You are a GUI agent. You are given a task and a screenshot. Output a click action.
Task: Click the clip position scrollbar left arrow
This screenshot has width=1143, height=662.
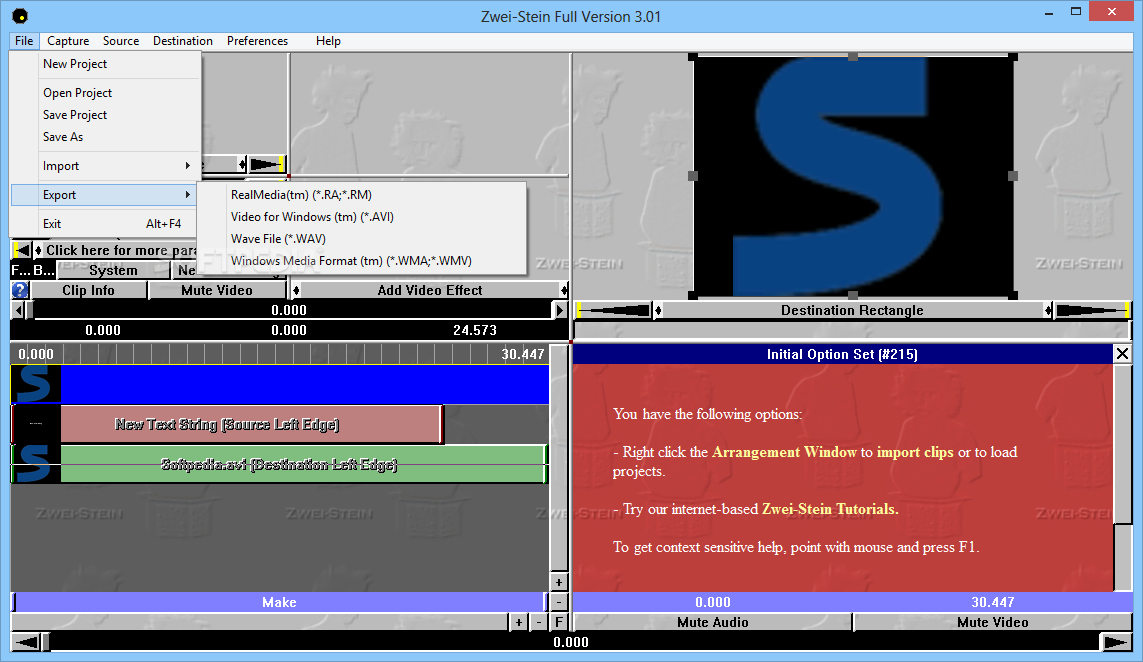(x=17, y=311)
